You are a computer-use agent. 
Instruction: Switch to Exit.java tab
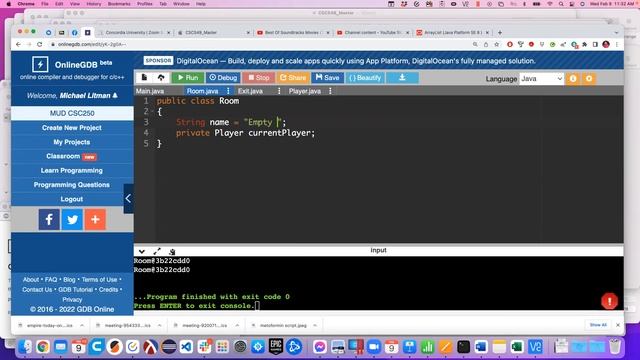pos(250,91)
